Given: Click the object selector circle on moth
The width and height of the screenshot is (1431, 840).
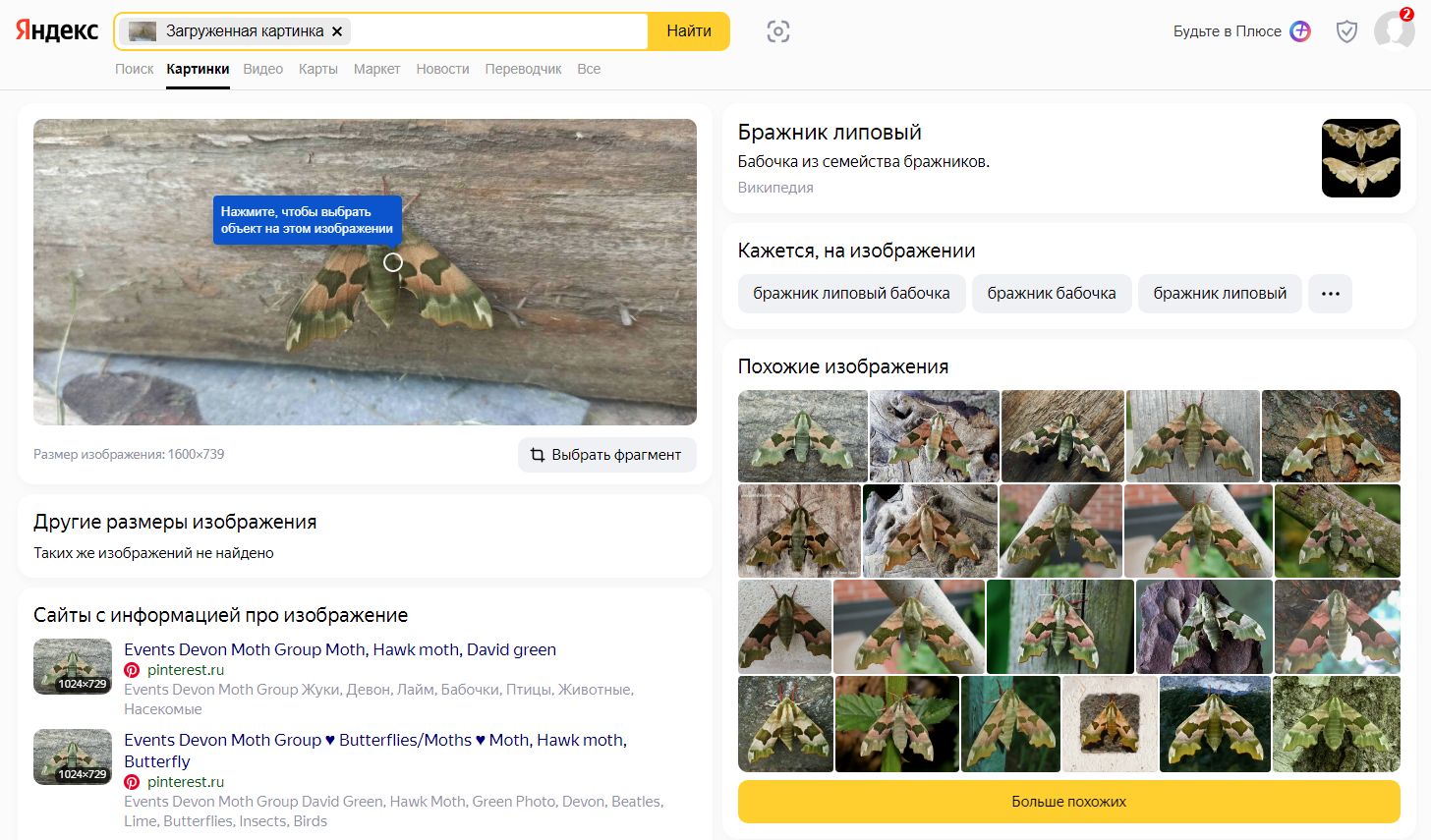Looking at the screenshot, I should coord(393,262).
